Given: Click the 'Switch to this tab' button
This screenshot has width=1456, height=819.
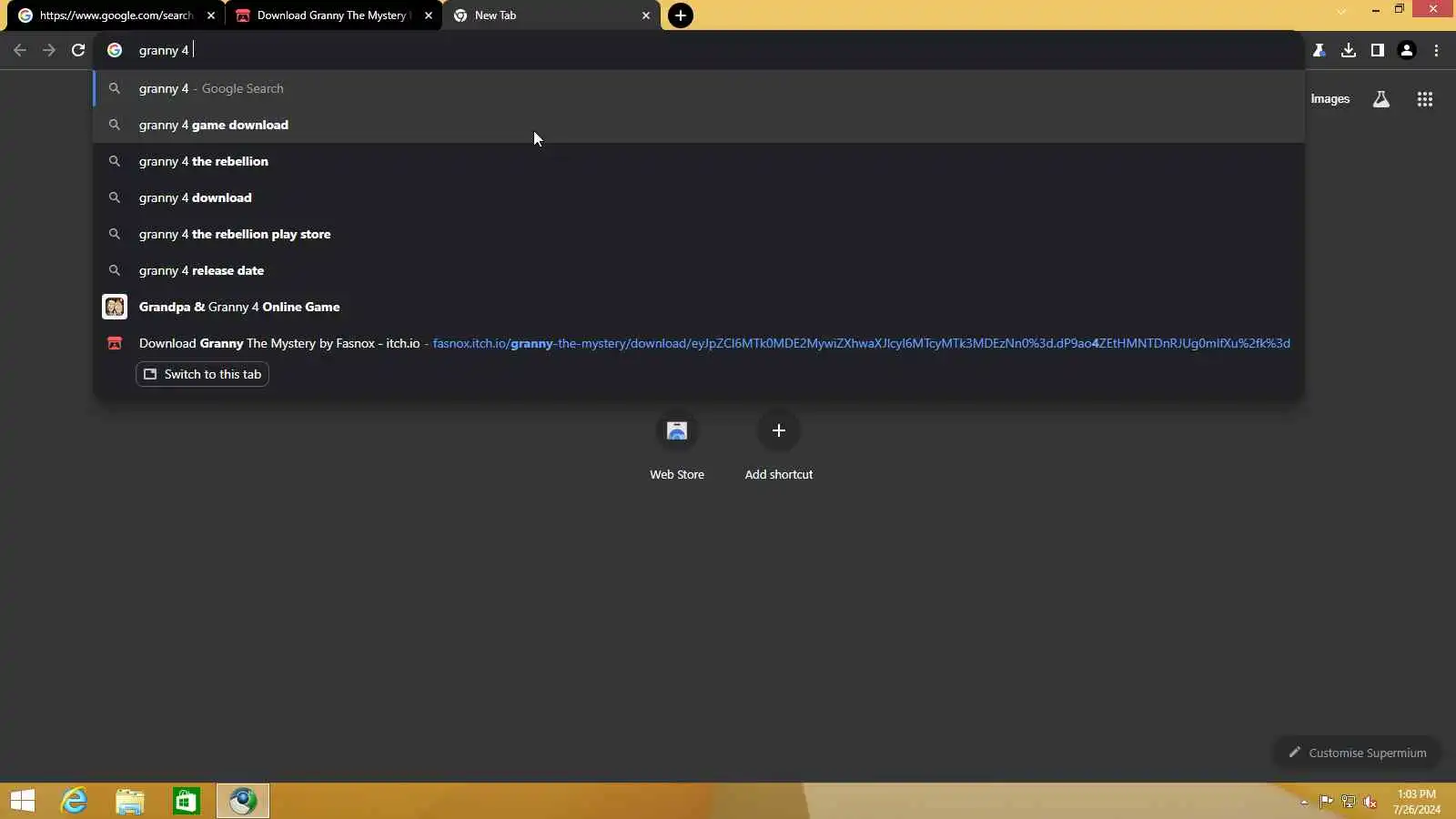Looking at the screenshot, I should click(x=202, y=374).
